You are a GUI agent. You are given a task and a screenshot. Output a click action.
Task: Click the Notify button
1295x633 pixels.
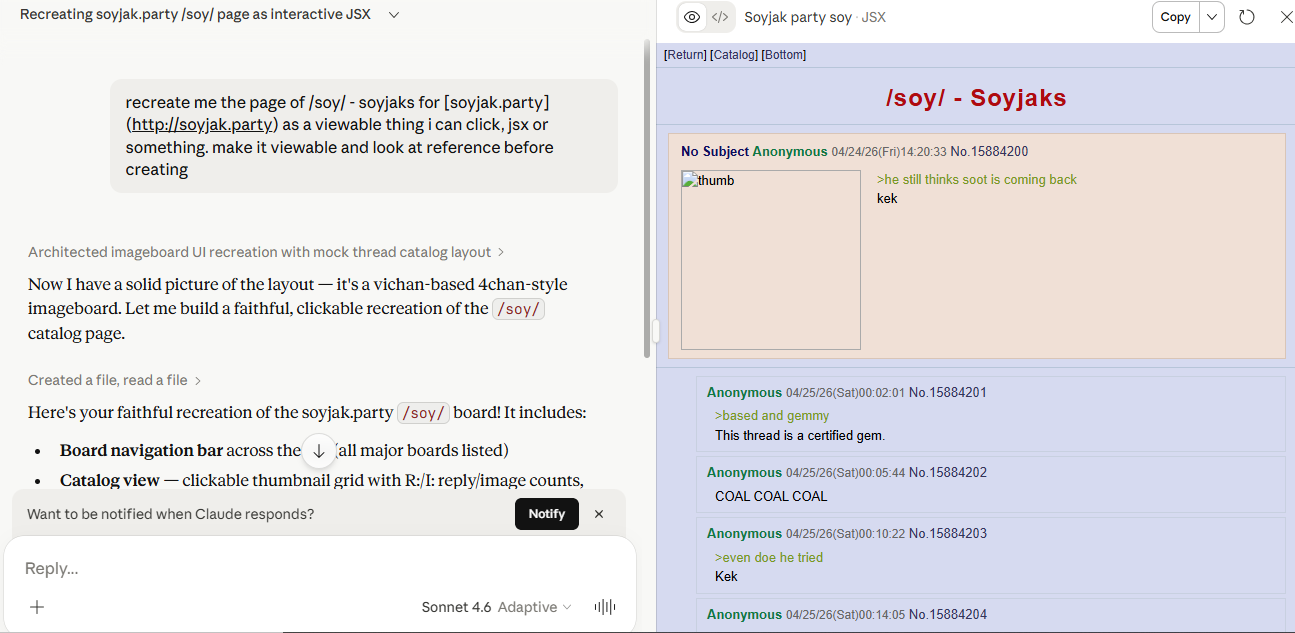[546, 514]
